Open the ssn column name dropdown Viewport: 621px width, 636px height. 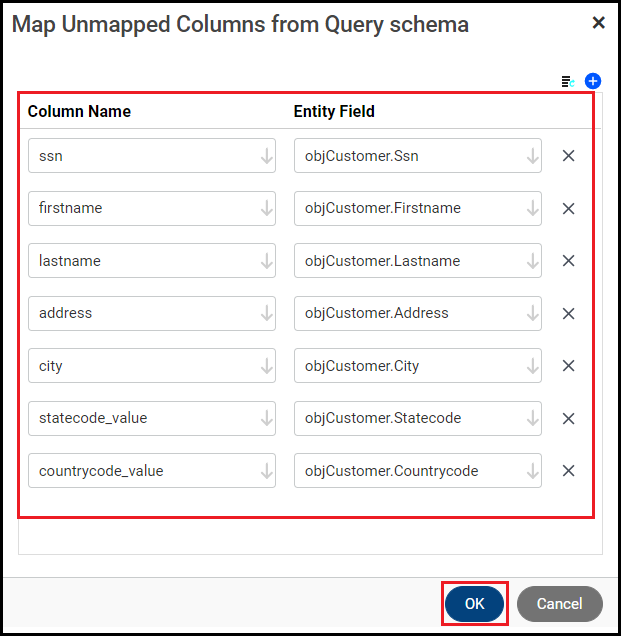point(266,156)
